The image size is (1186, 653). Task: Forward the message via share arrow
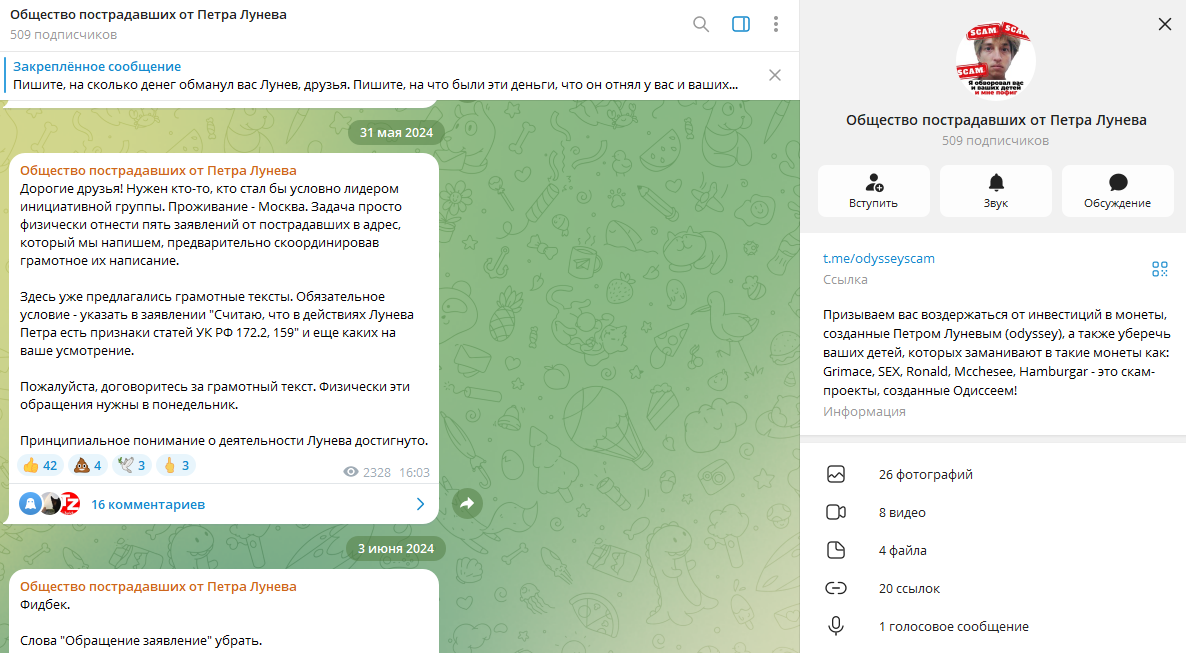click(x=467, y=503)
